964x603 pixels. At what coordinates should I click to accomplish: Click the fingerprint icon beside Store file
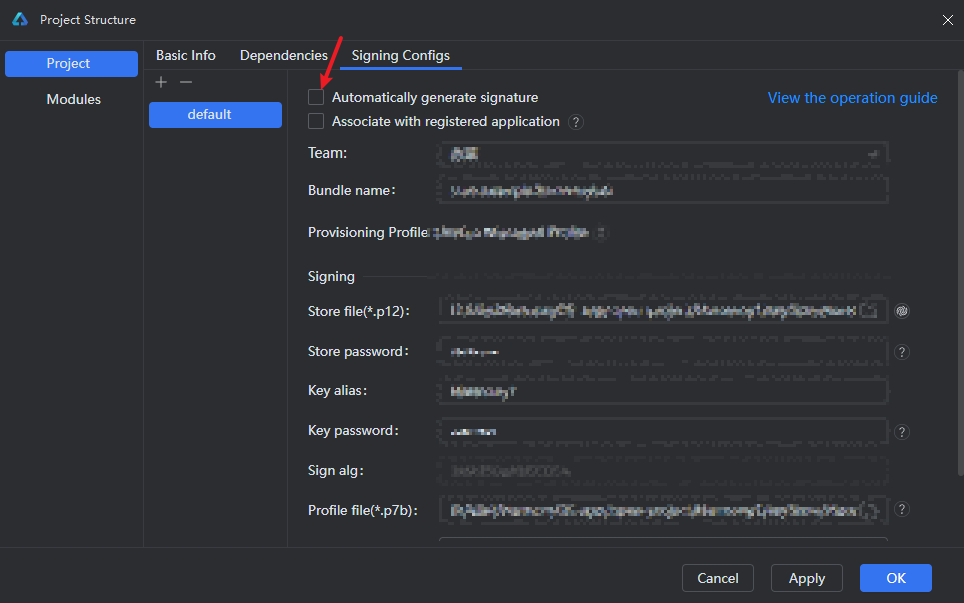pyautogui.click(x=901, y=311)
